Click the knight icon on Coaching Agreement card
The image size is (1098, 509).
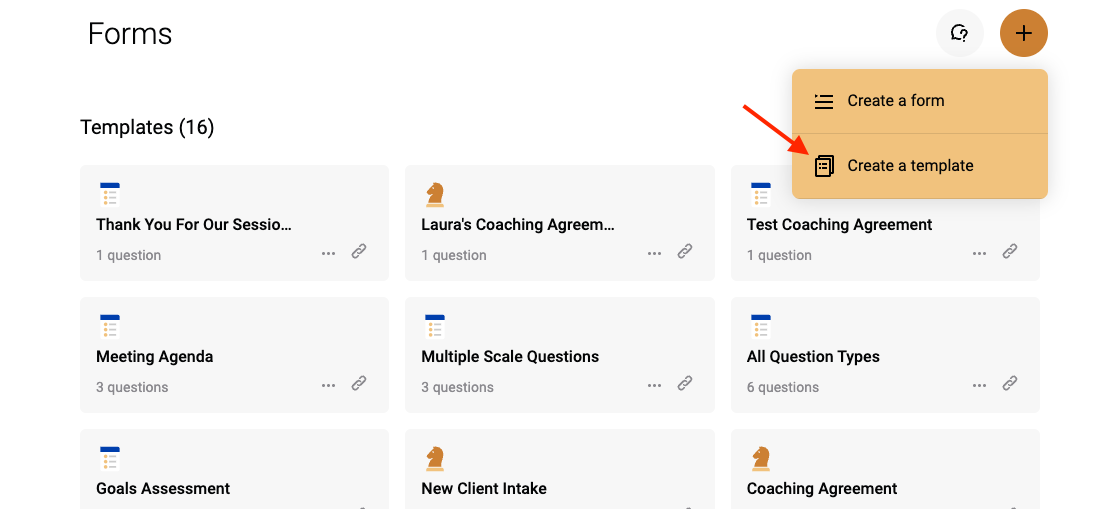tap(760, 459)
